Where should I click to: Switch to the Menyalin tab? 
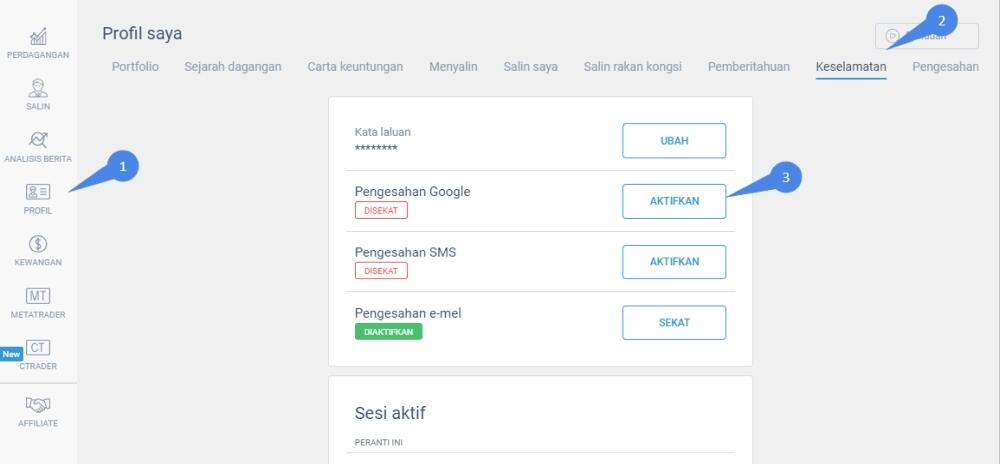pos(453,67)
